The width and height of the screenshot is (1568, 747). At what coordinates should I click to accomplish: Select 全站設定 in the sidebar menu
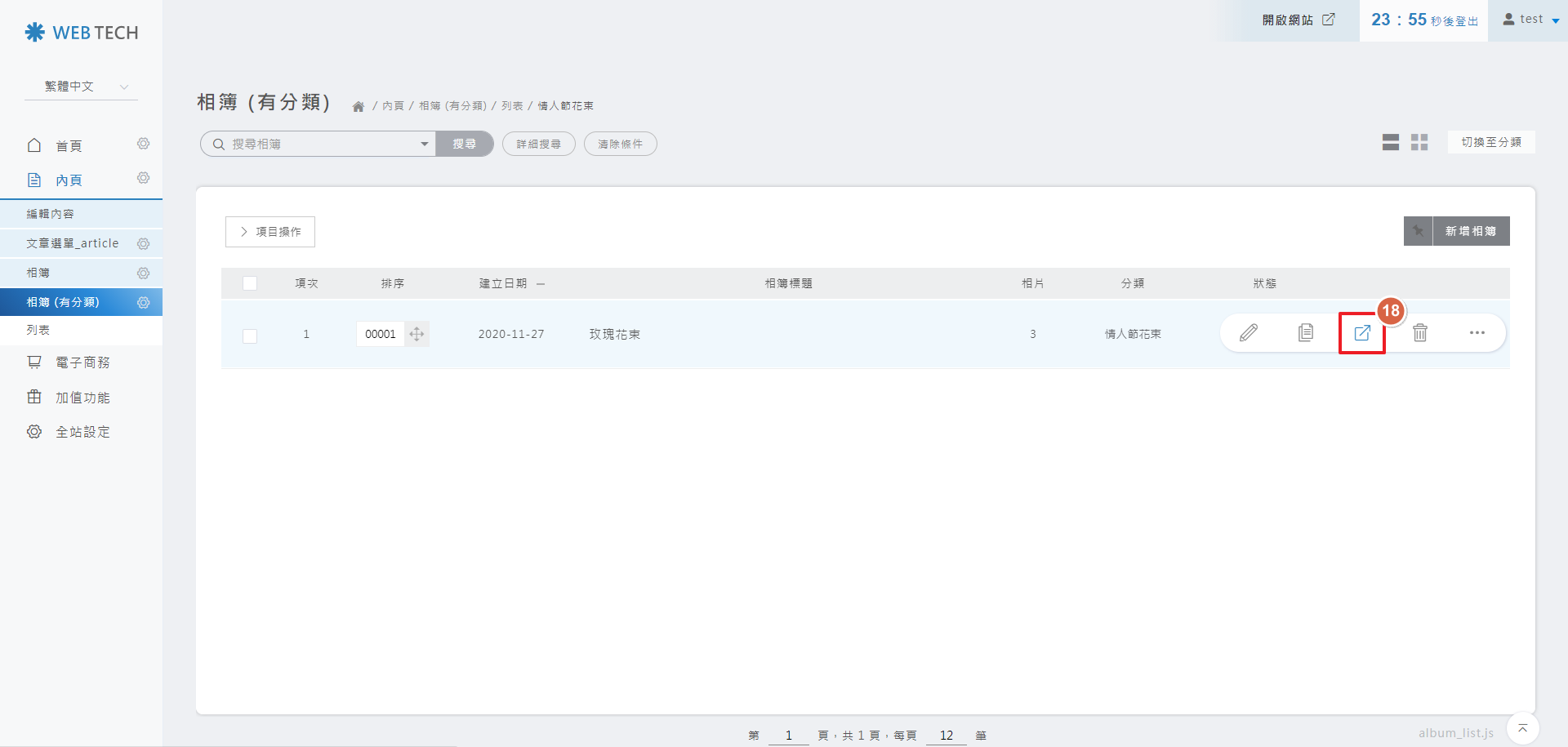pyautogui.click(x=82, y=432)
